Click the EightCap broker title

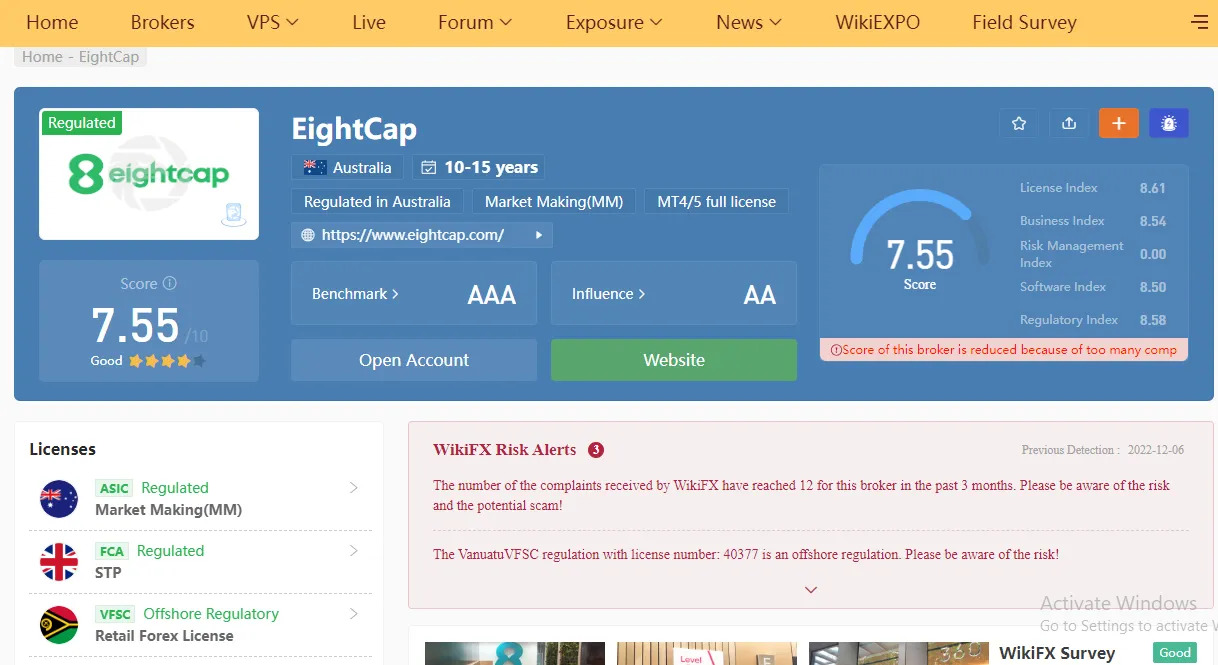(354, 129)
